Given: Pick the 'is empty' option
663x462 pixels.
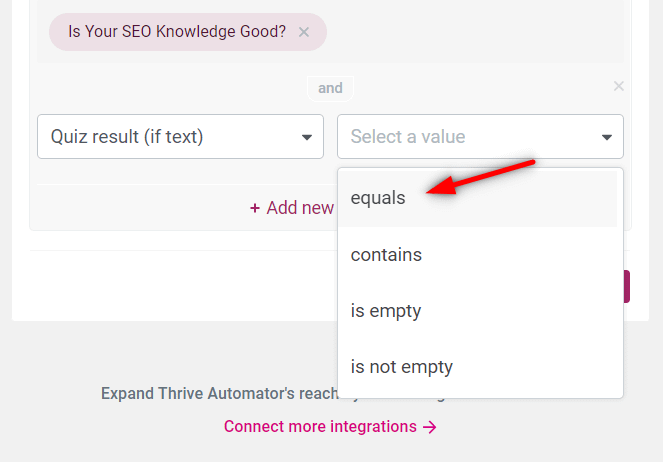Looking at the screenshot, I should pyautogui.click(x=386, y=311).
